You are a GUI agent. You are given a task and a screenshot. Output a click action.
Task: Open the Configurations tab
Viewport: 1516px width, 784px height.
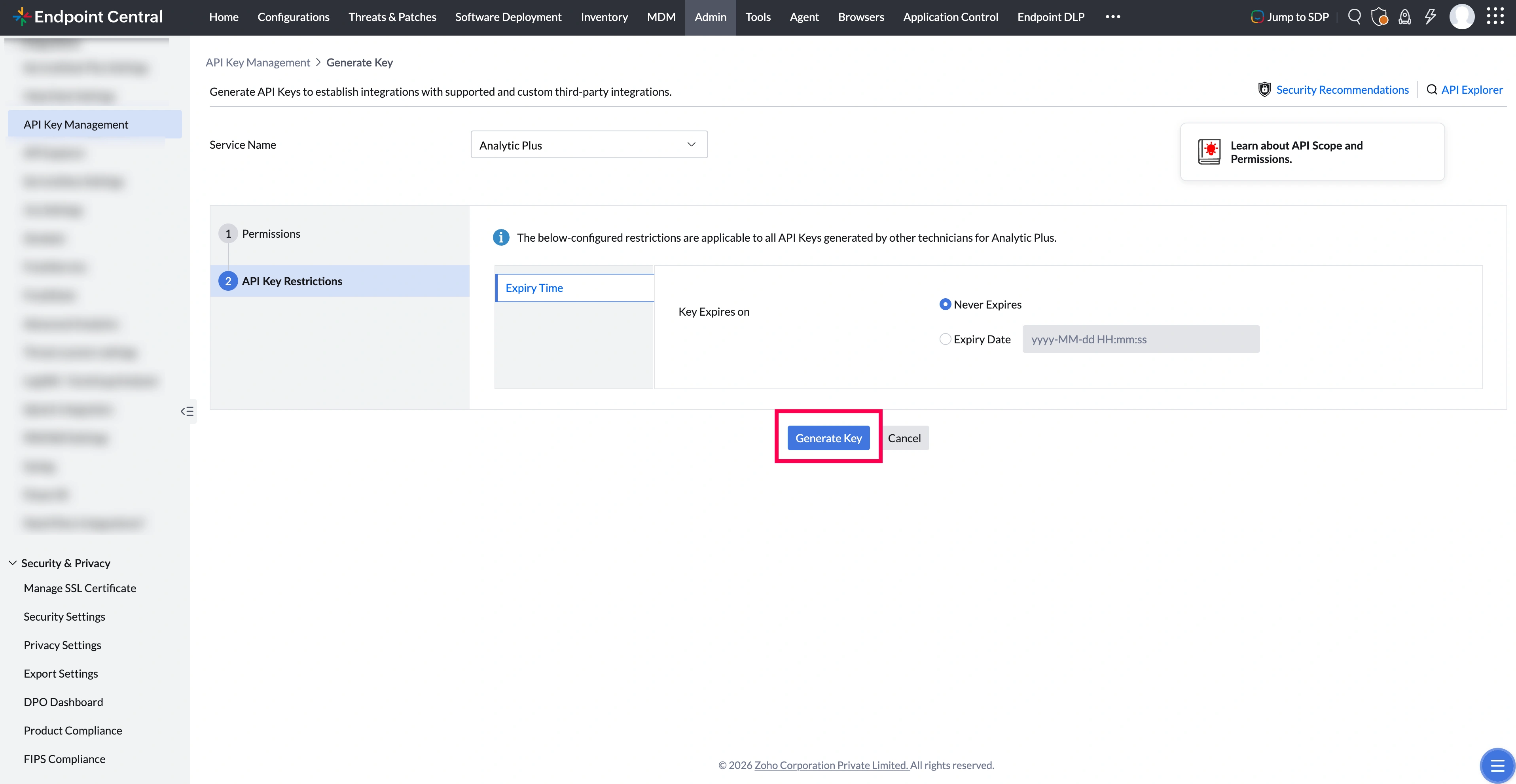(294, 17)
